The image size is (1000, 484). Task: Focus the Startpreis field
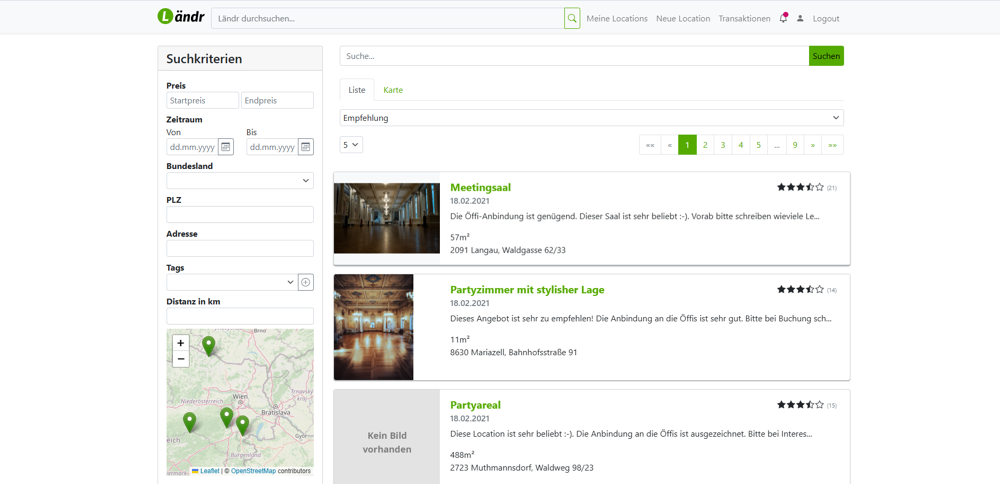[x=202, y=100]
